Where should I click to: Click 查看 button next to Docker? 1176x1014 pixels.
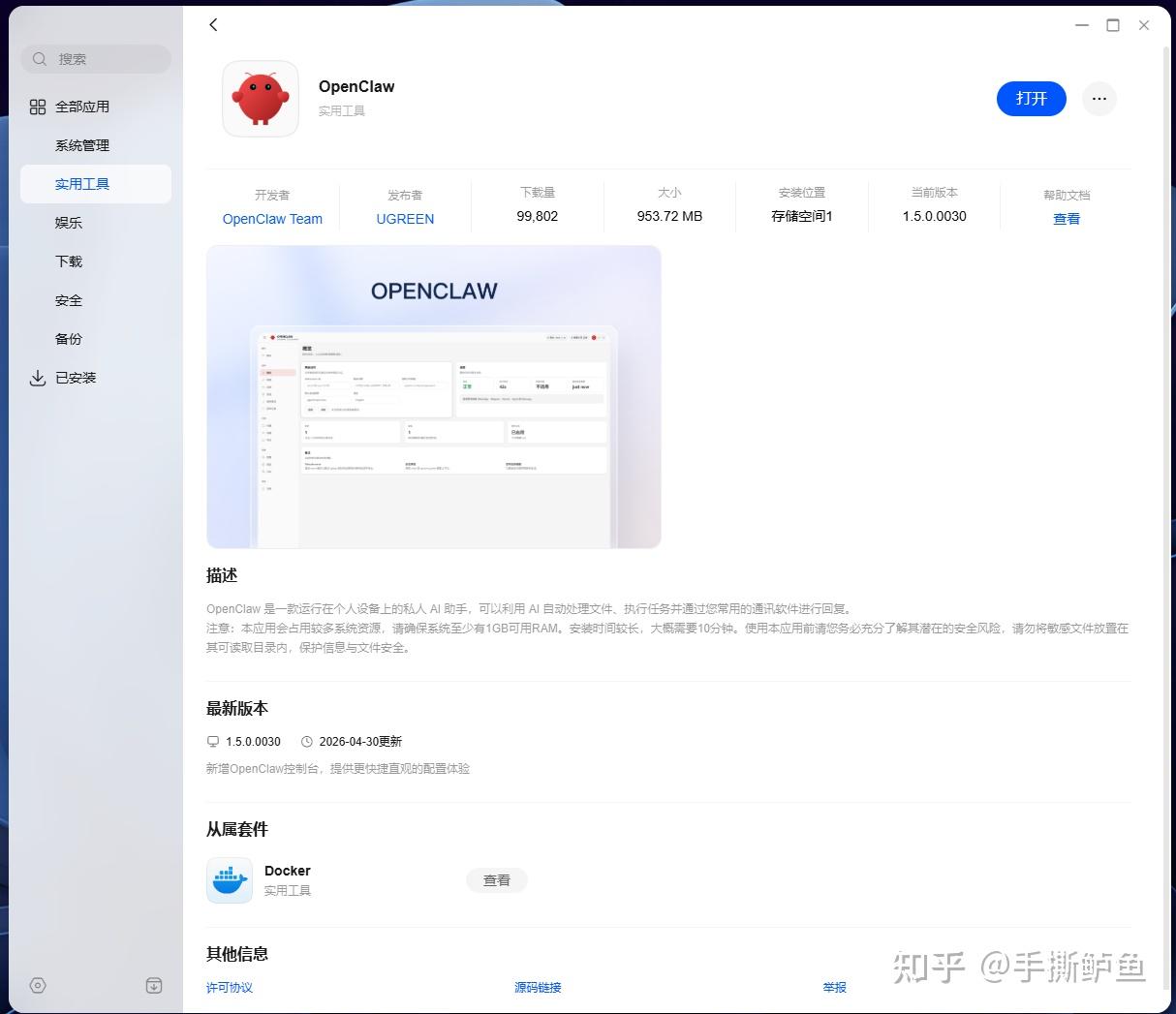(497, 880)
